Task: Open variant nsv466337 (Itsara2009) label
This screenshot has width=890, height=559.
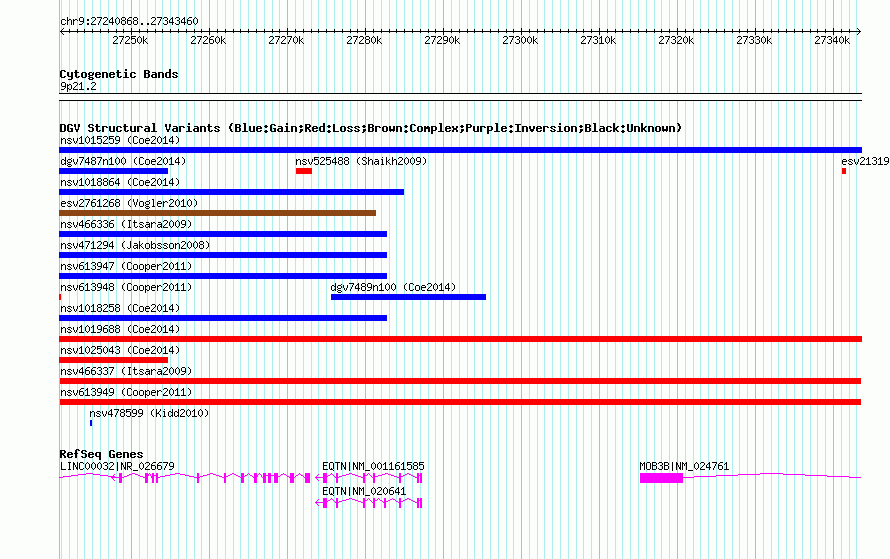Action: coord(126,371)
